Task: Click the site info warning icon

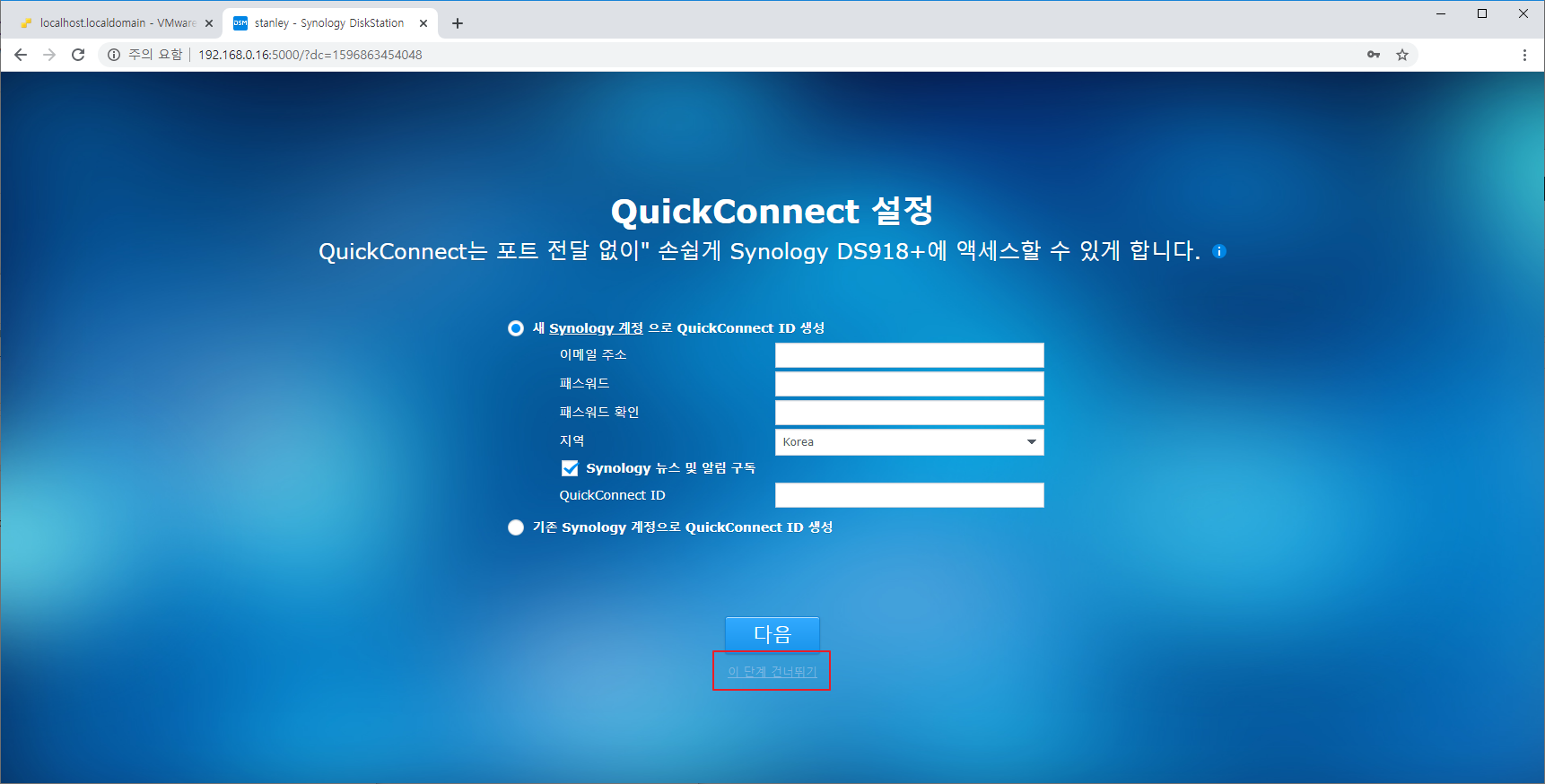Action: click(114, 55)
